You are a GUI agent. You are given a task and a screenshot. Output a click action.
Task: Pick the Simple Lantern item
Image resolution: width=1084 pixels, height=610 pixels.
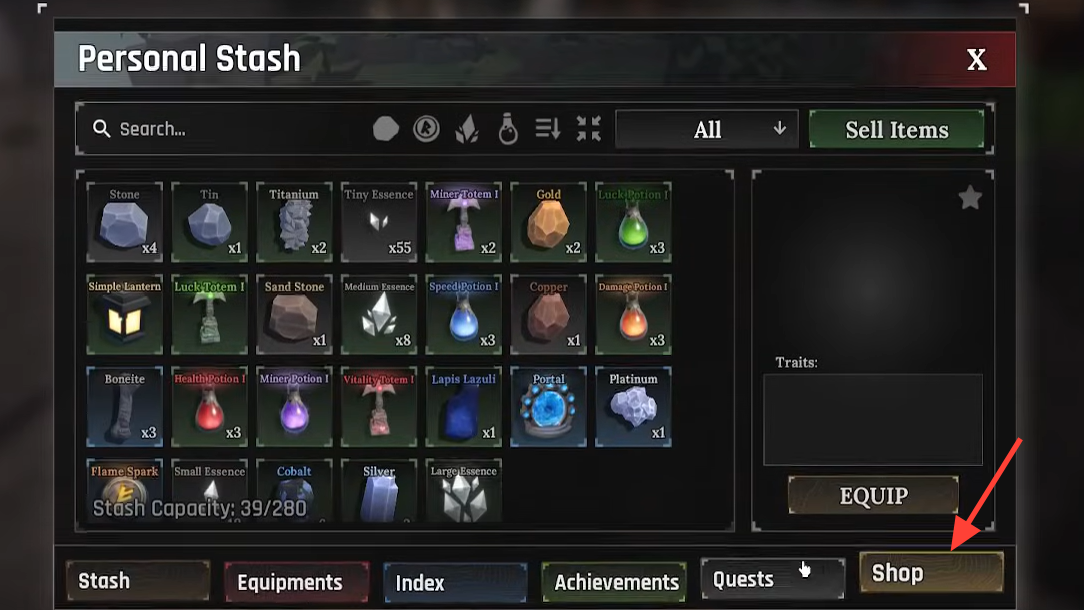(124, 315)
